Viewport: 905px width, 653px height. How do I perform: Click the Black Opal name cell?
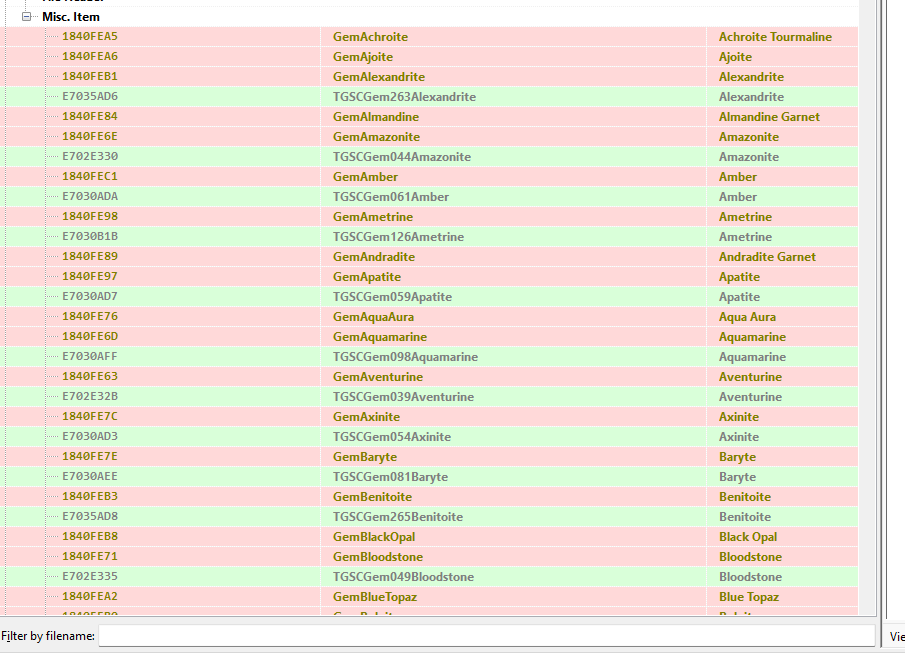(747, 537)
